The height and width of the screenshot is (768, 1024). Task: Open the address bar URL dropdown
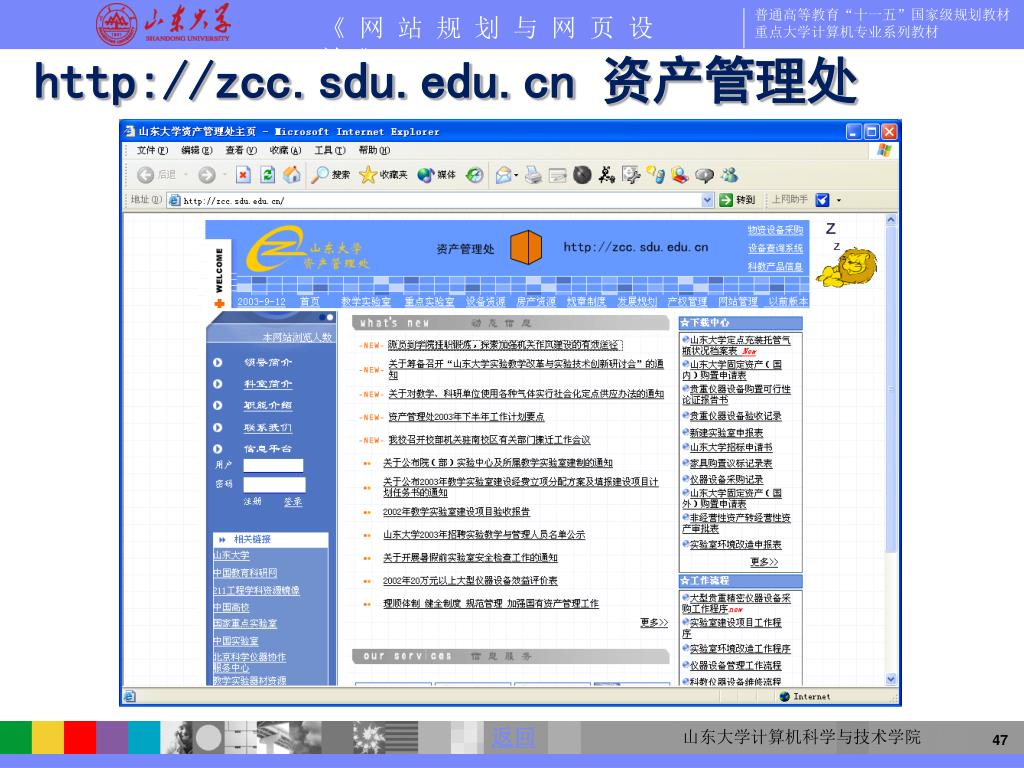pos(707,200)
